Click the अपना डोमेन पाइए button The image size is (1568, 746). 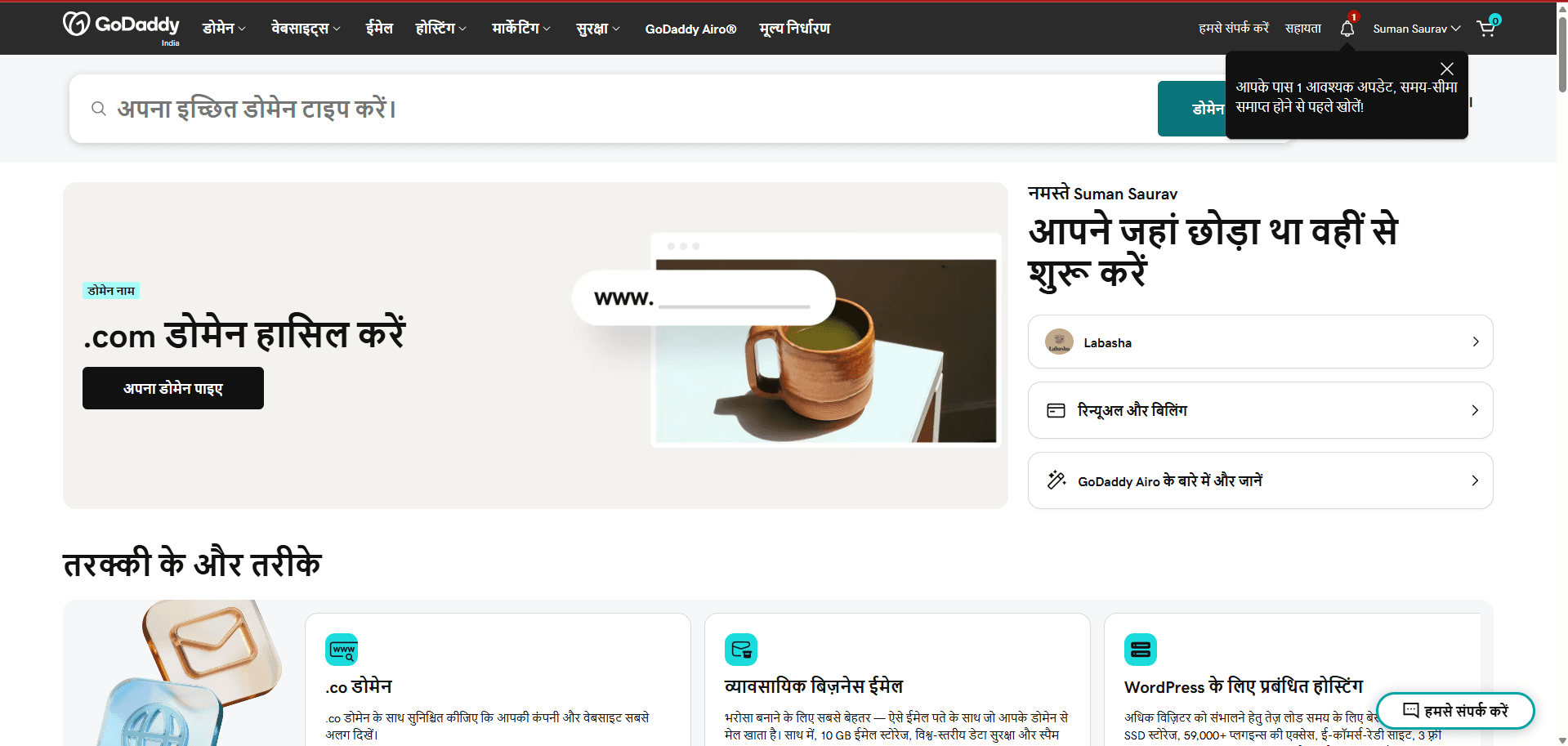pos(173,388)
